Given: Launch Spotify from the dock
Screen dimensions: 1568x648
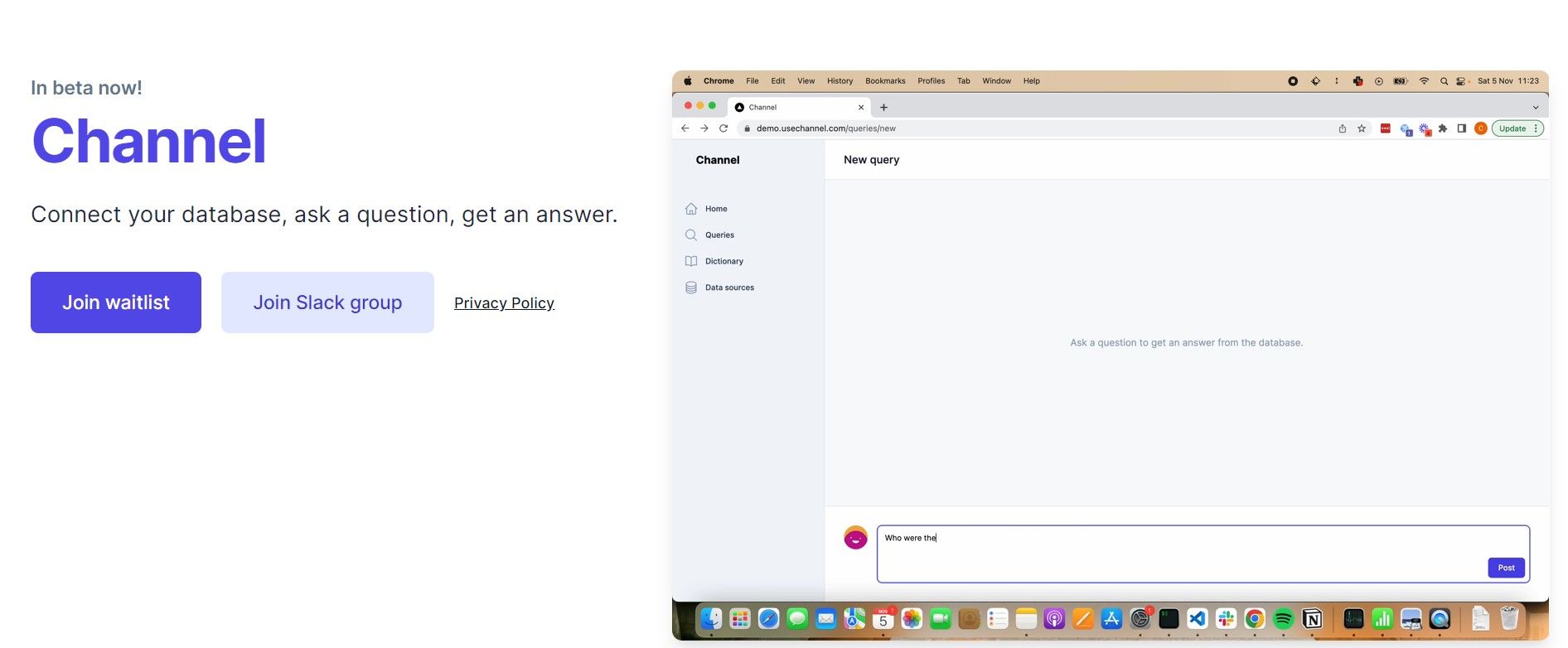Looking at the screenshot, I should point(1283,619).
